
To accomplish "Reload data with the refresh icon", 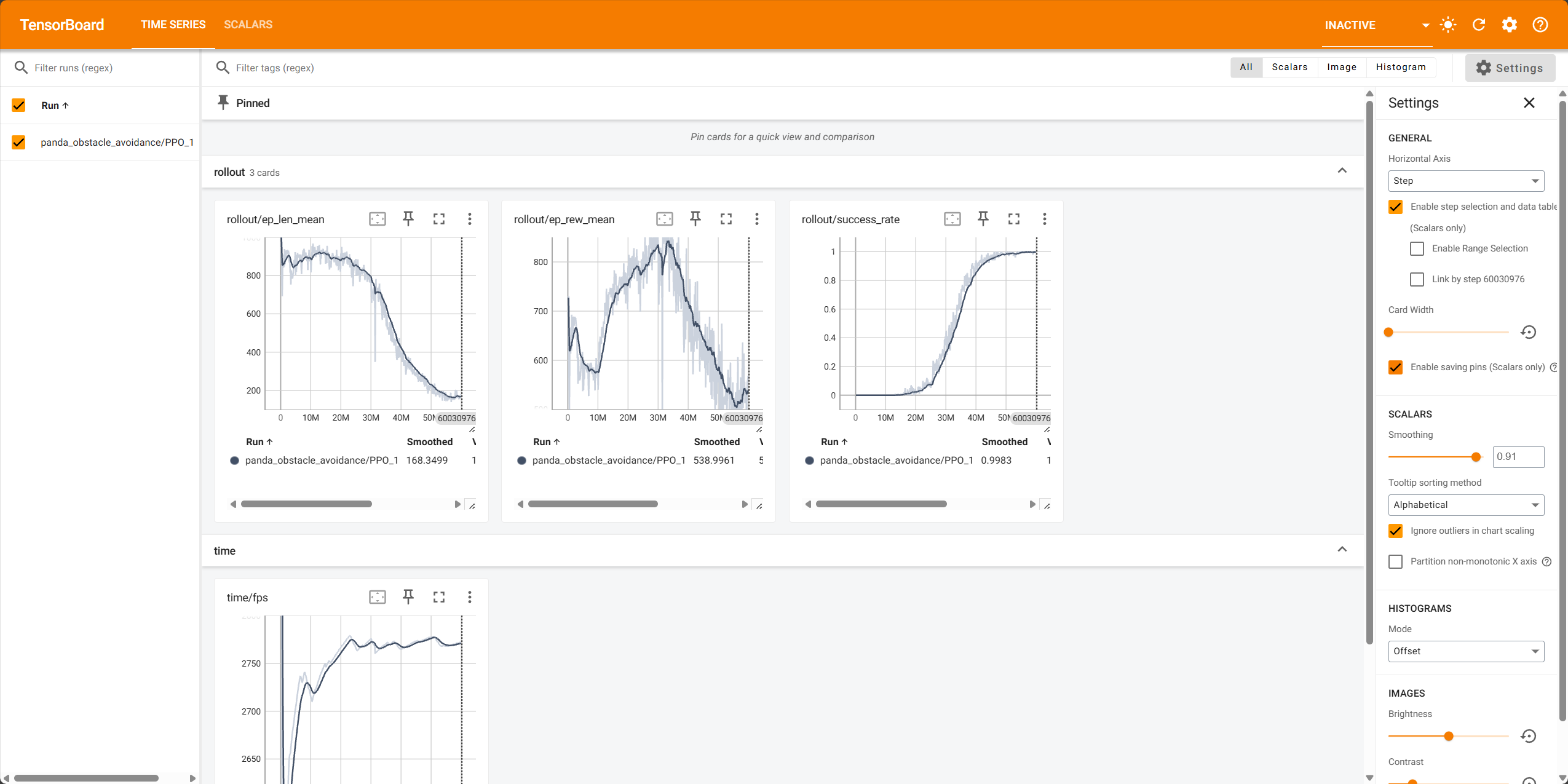I will 1479,25.
